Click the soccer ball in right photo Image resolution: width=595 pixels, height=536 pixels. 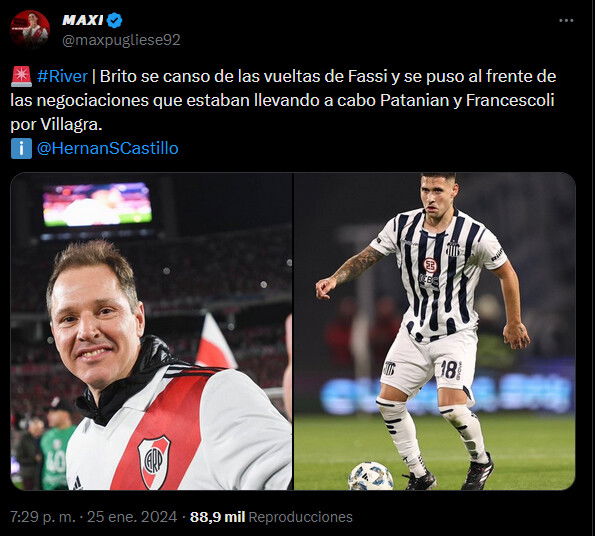tap(371, 476)
